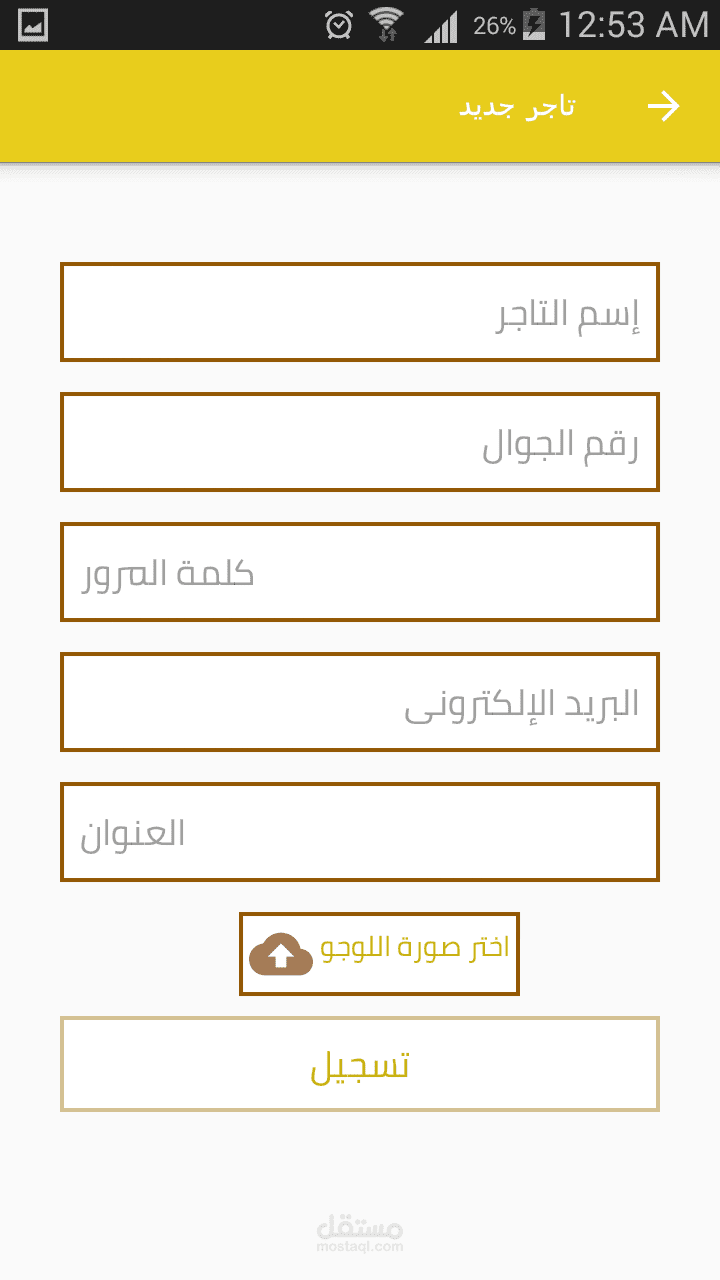Tap the Wi-Fi status icon
This screenshot has height=1280, width=720.
[x=386, y=25]
